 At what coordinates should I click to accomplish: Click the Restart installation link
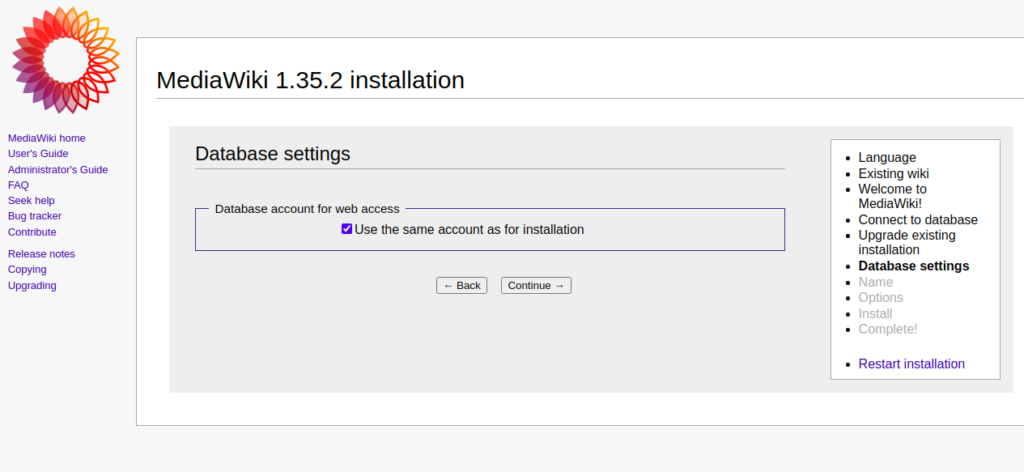click(x=911, y=364)
